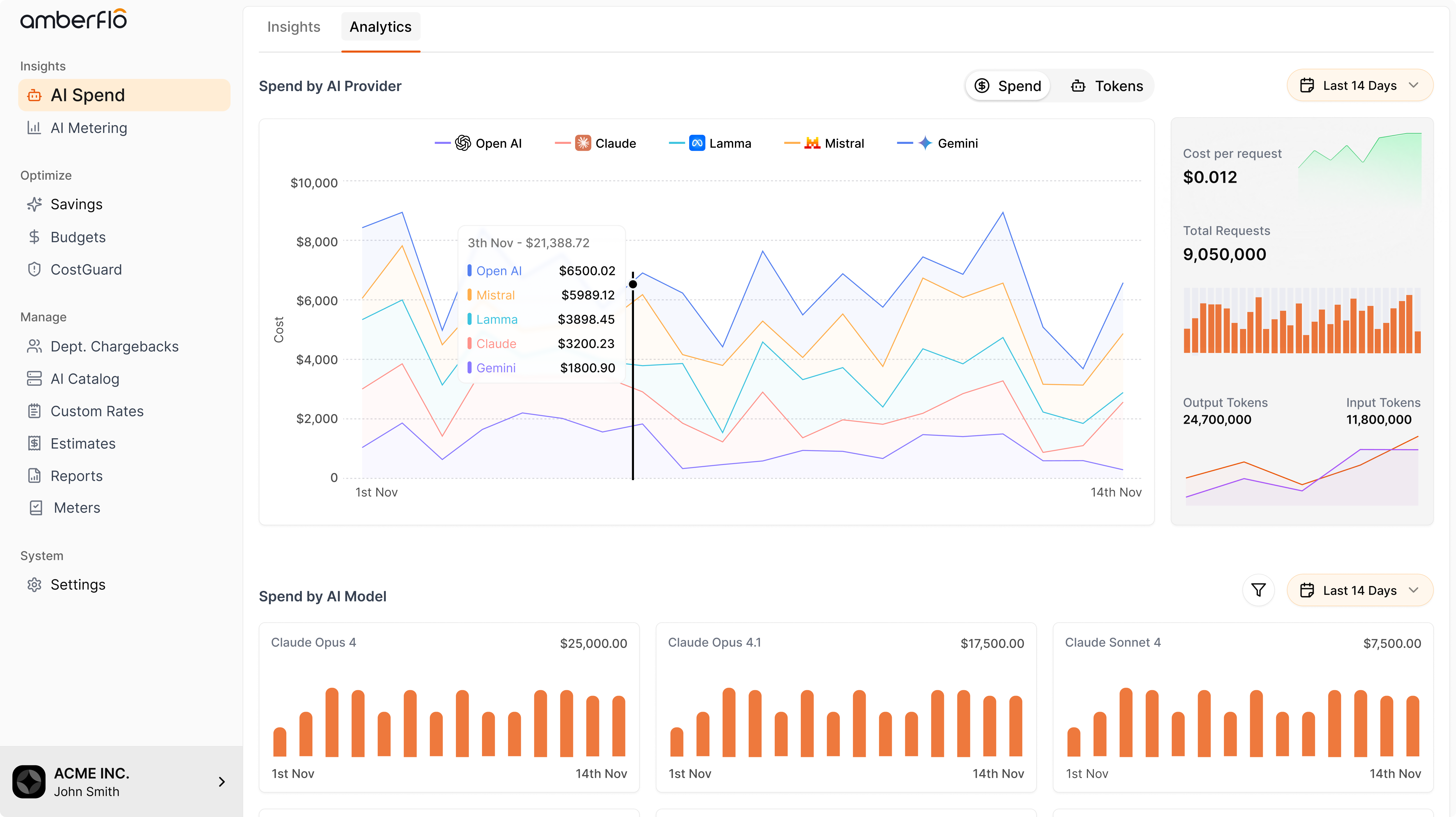
Task: Open the Reports page link
Action: tap(76, 476)
